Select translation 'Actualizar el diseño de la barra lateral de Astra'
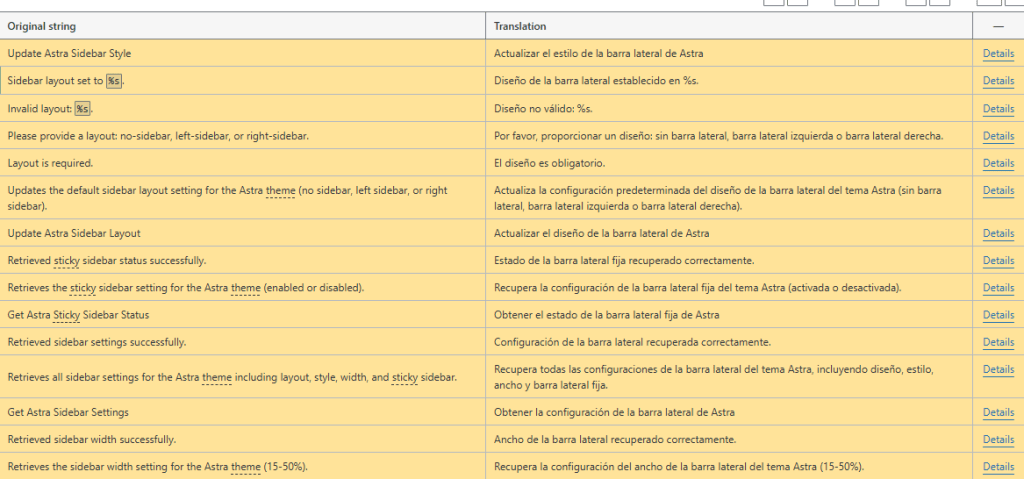The image size is (1024, 479). point(602,234)
